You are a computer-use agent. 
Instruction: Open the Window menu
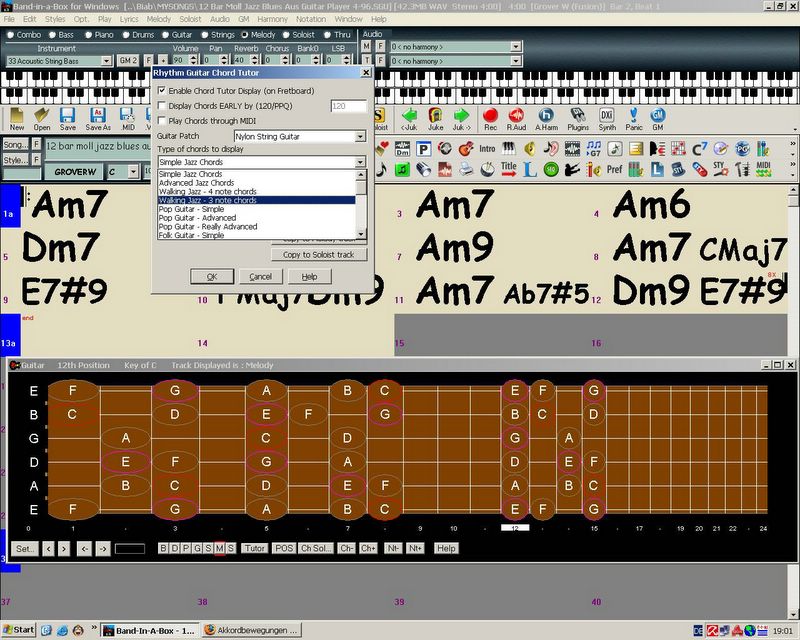click(348, 19)
